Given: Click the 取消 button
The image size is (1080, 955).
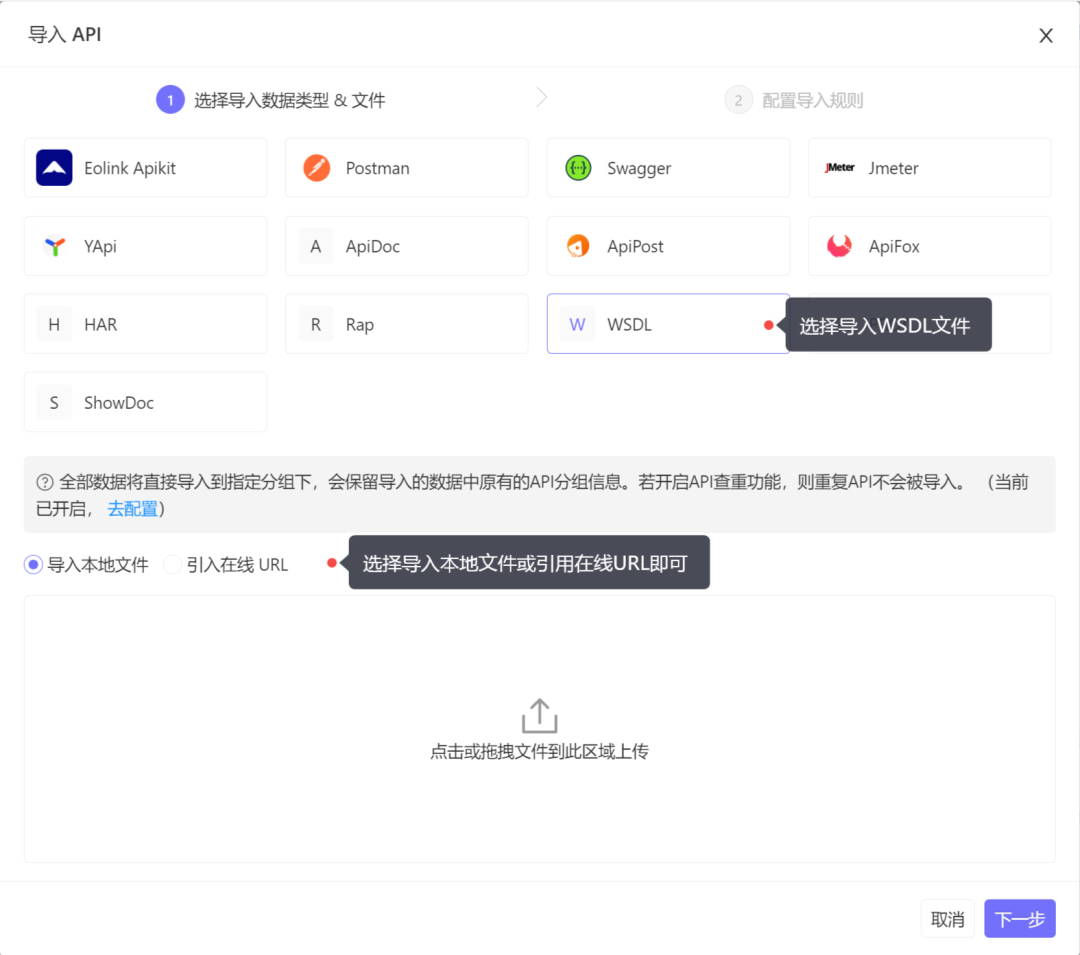Looking at the screenshot, I should 947,919.
